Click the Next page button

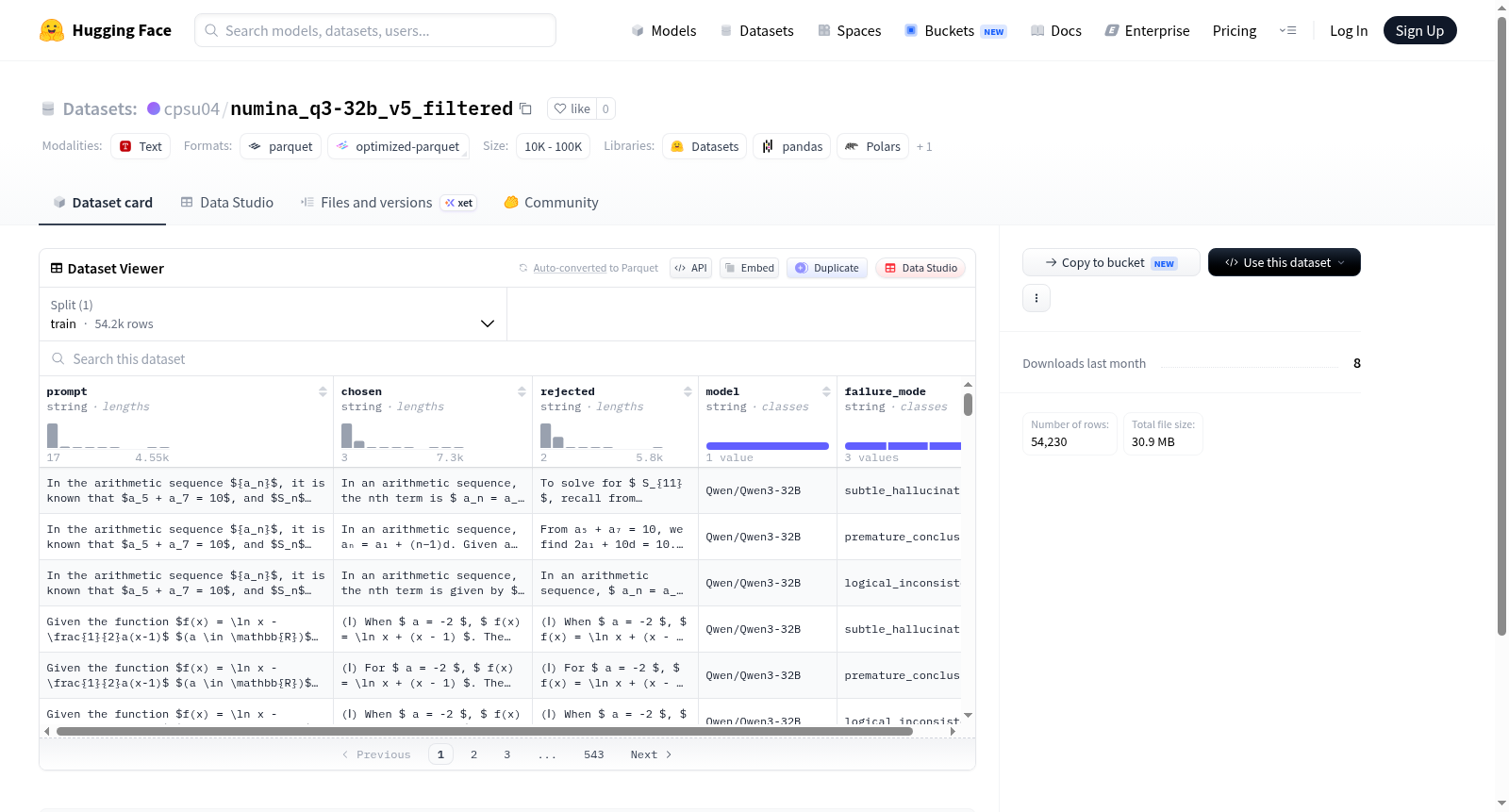[x=651, y=754]
